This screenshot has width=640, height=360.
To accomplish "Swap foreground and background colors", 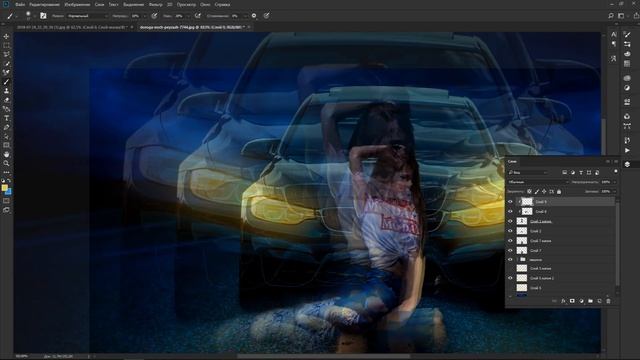I will [x=9, y=181].
